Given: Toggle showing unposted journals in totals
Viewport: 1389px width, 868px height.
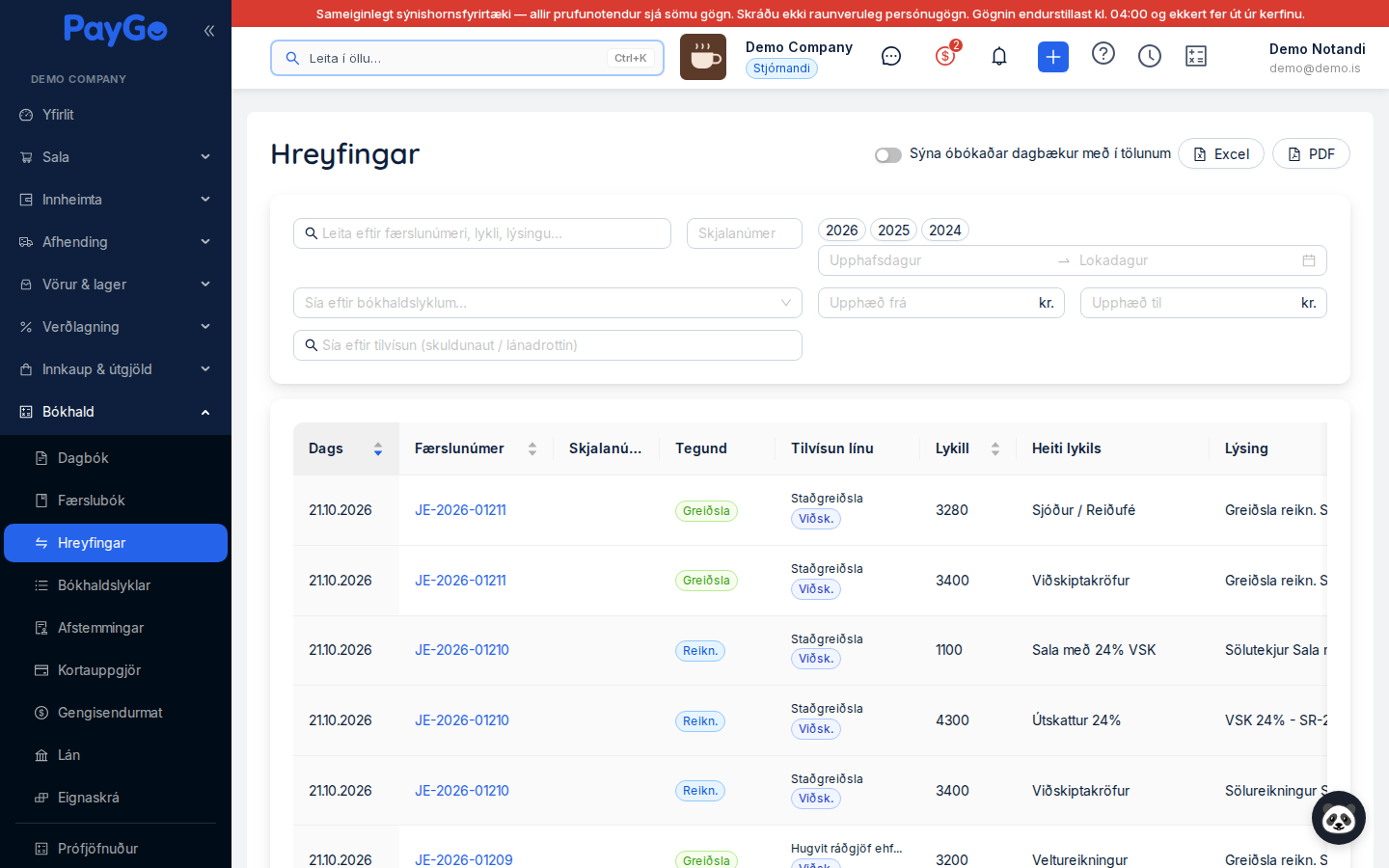Looking at the screenshot, I should coord(888,154).
